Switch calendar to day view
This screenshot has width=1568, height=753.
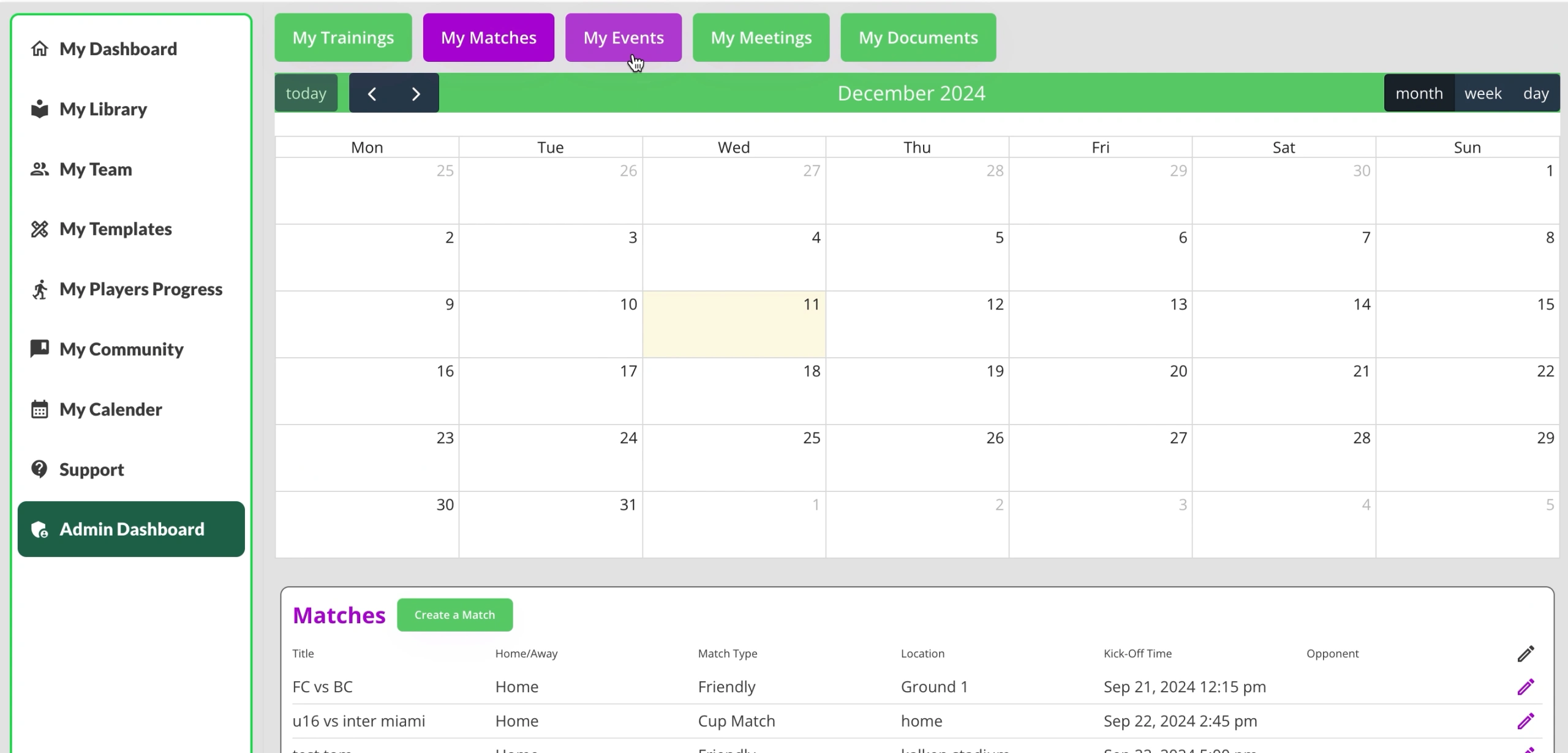pos(1536,93)
